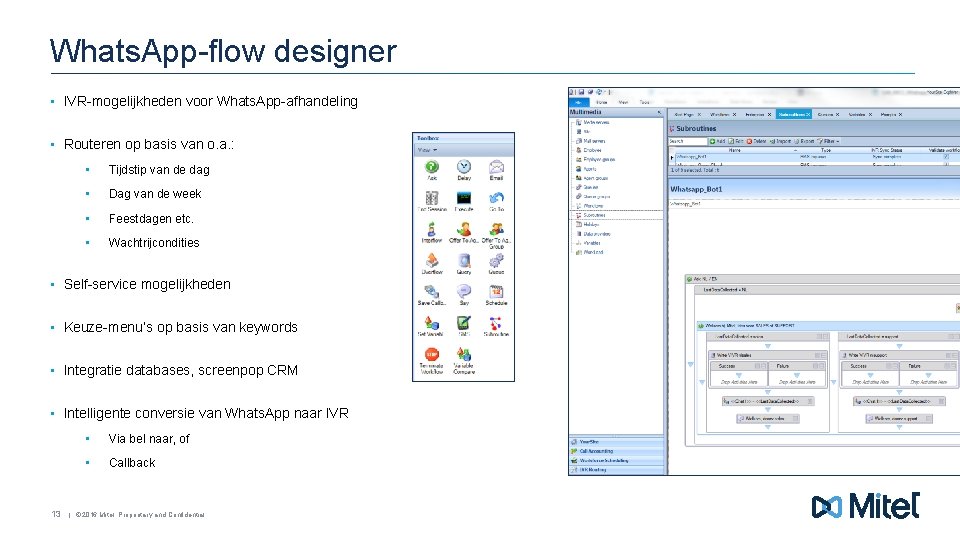Pick the Say speech bubble activity

click(464, 291)
